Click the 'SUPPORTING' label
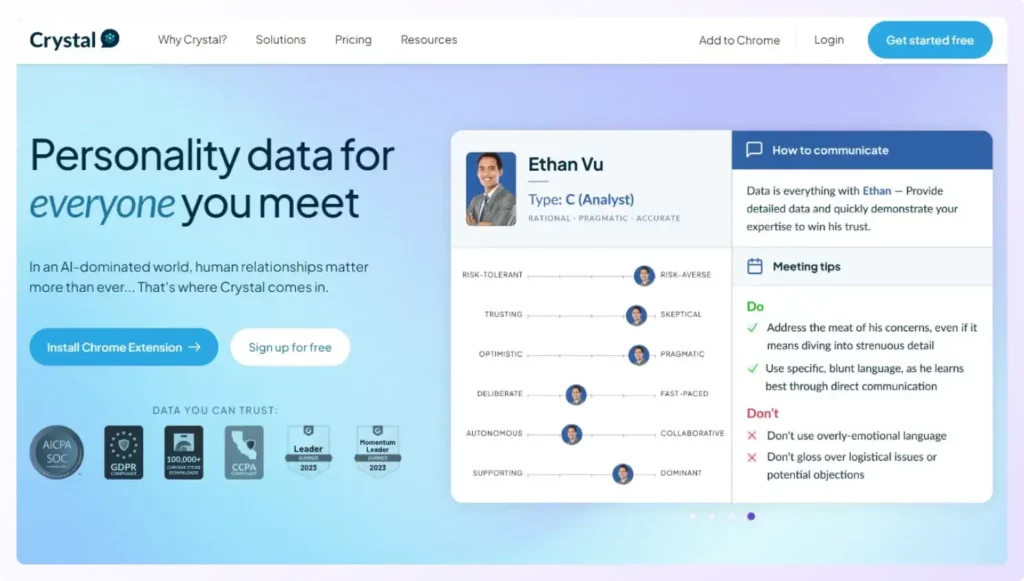 coord(498,473)
